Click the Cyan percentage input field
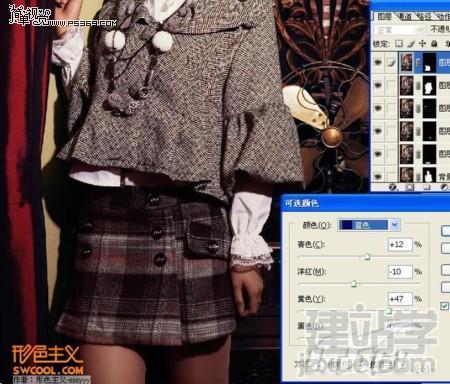 (400, 244)
